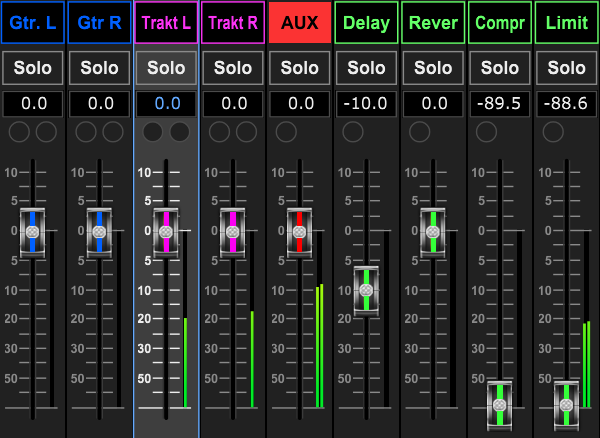Click the red AUX channel header
600x438 pixels.
(x=300, y=23)
